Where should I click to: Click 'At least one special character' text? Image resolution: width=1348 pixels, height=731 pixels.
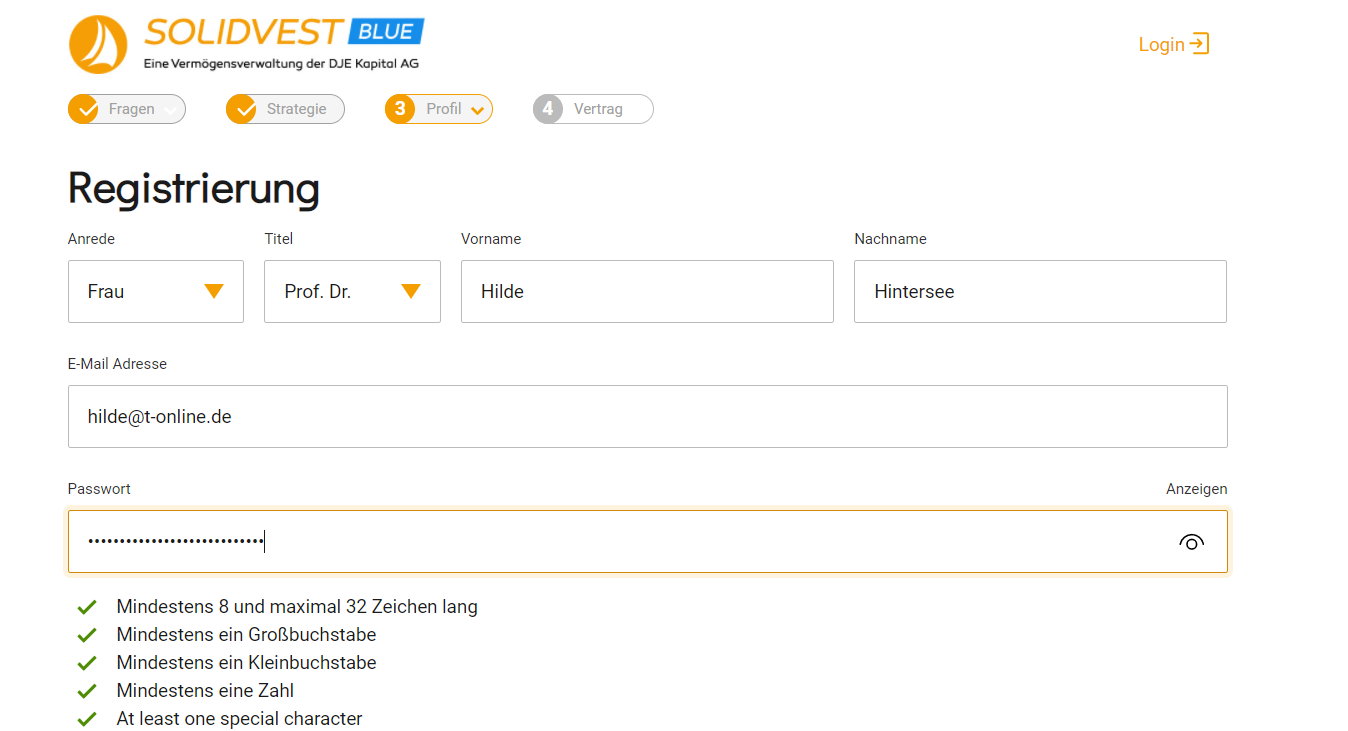coord(239,719)
